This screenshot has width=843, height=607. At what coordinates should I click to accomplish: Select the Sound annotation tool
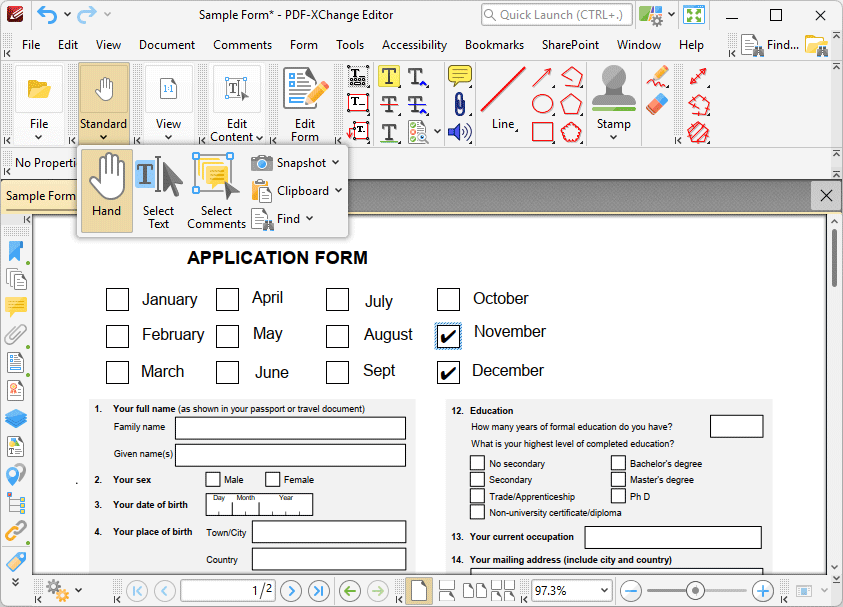(460, 132)
